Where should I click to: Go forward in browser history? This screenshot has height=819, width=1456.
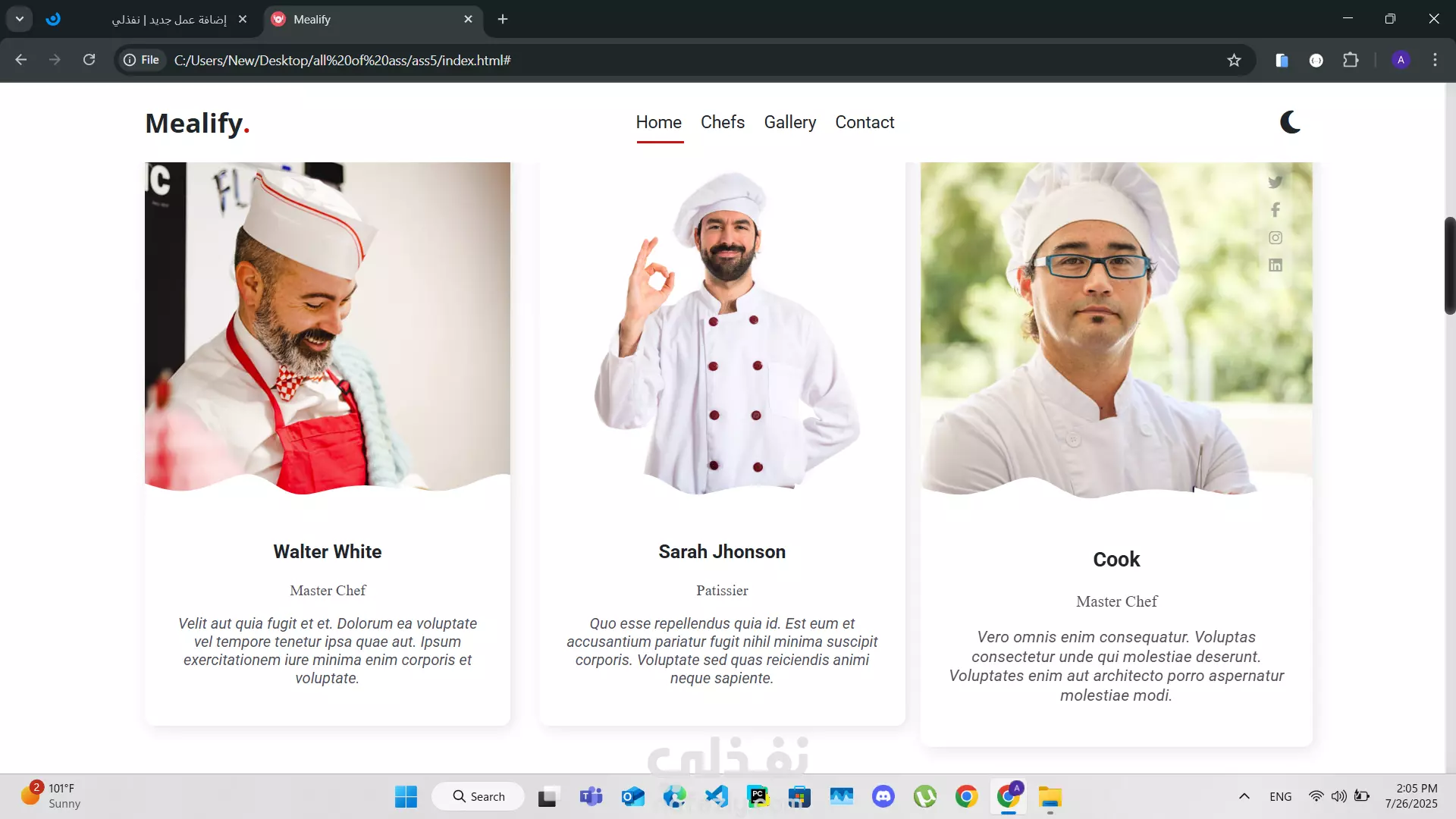[x=55, y=60]
